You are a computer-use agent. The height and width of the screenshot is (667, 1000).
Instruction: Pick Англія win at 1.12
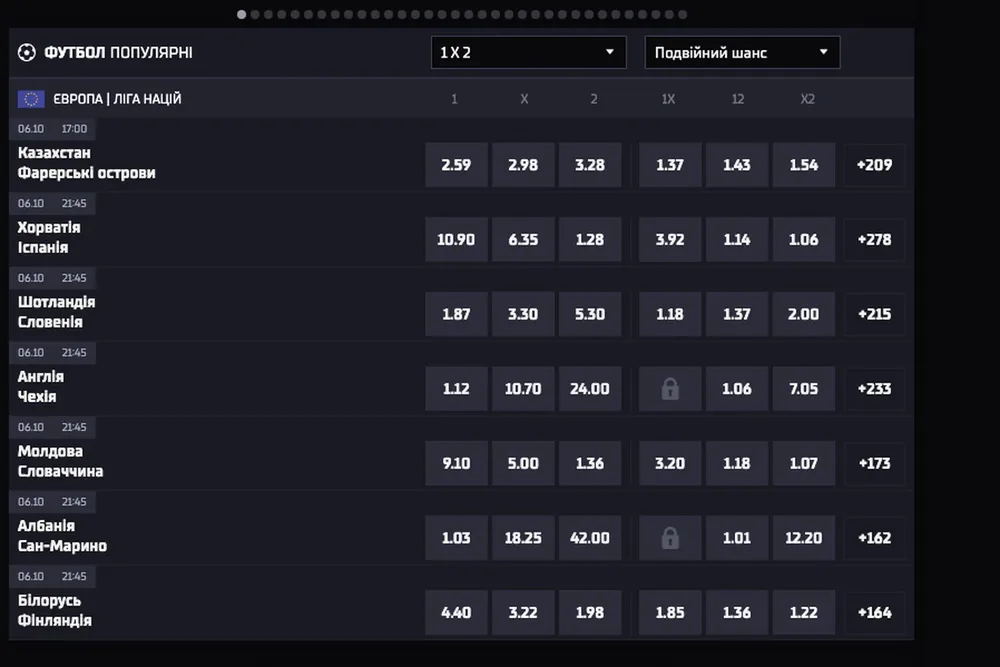[x=456, y=388]
